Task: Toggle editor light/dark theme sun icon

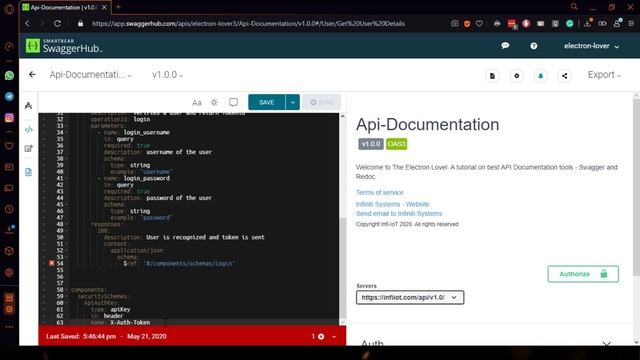Action: coord(214,102)
